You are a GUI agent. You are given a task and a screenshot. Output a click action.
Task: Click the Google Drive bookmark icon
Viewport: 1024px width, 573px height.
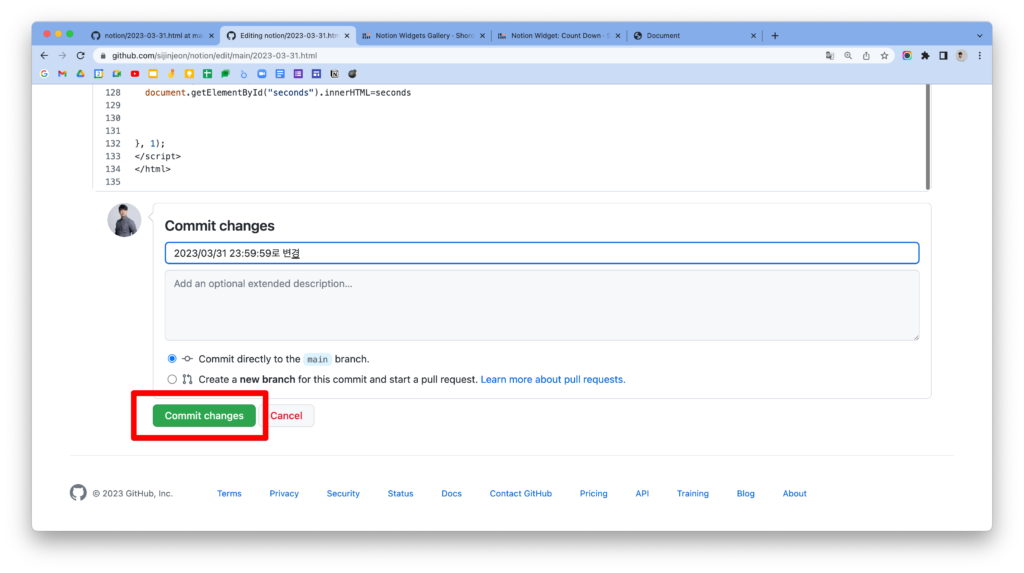pos(80,74)
